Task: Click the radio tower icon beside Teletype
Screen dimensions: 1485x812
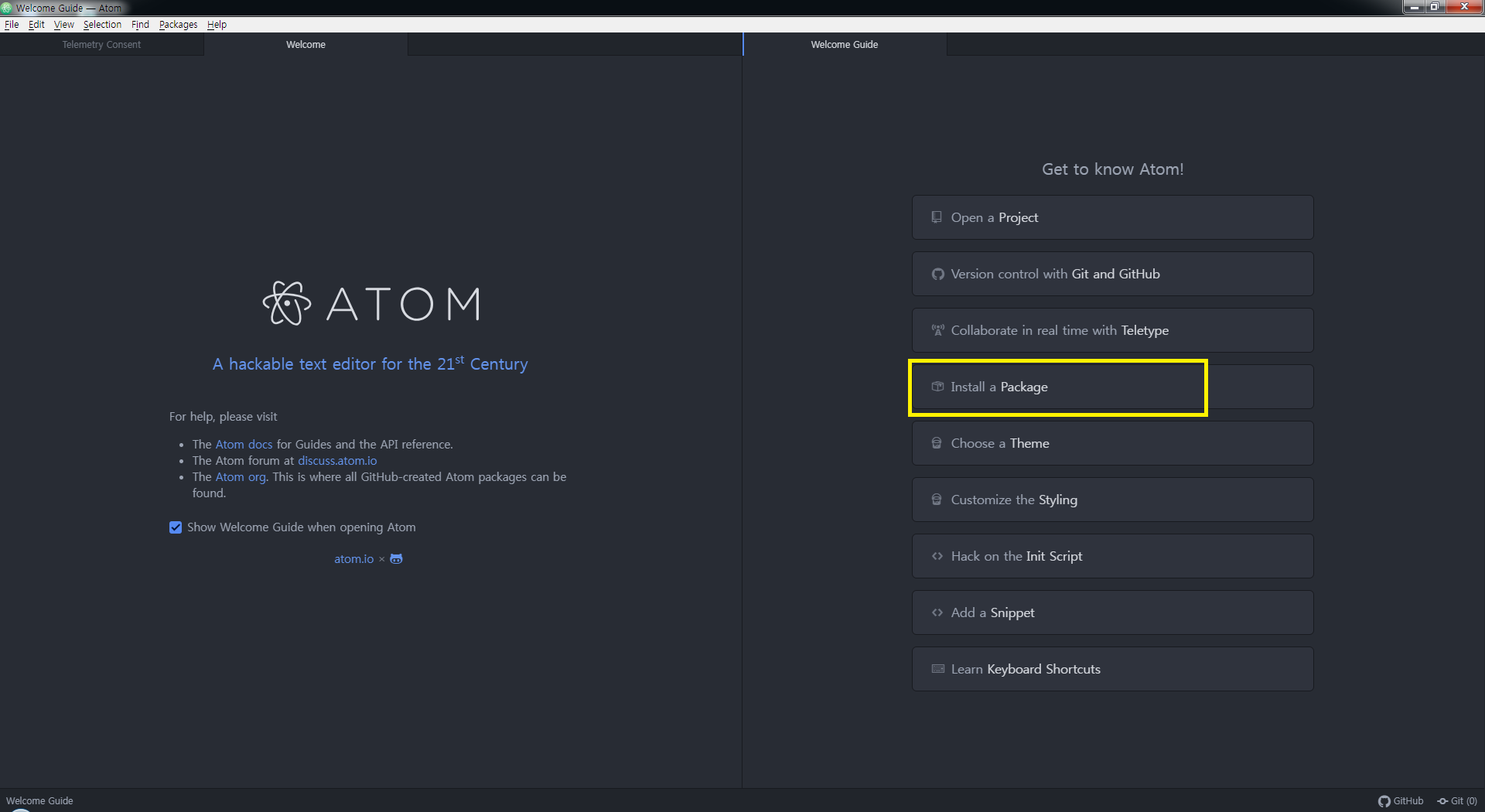Action: (937, 330)
